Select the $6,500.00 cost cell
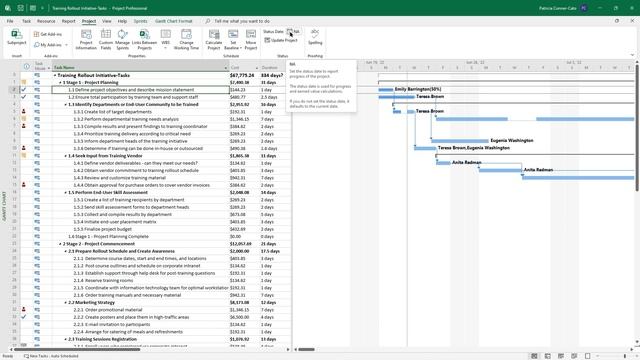 244,317
